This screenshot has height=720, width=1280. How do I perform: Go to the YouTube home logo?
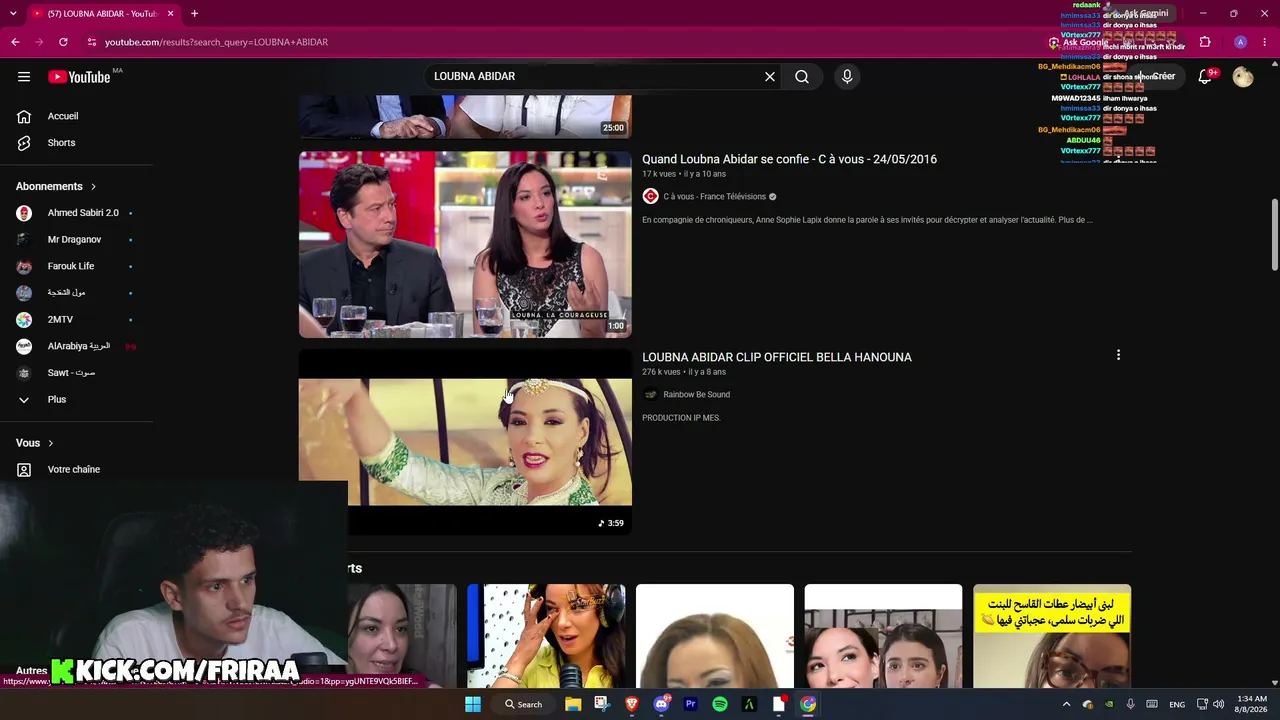79,77
